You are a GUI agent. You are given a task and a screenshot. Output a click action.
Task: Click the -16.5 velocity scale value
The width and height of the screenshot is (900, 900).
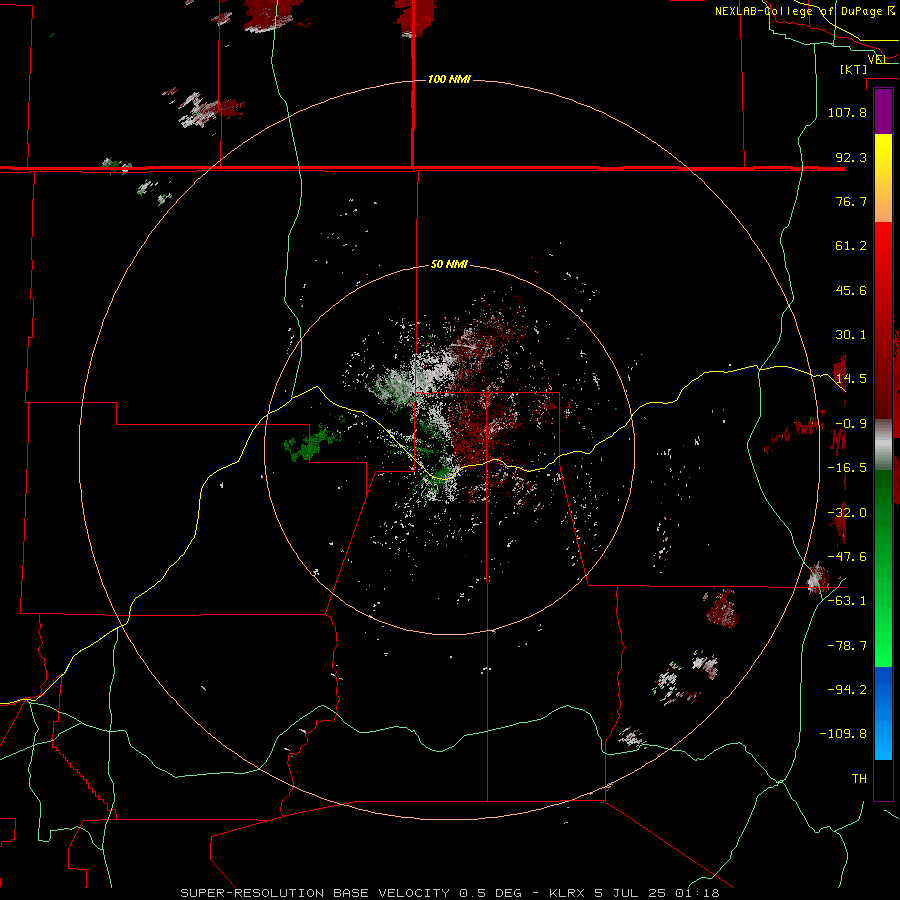[847, 468]
